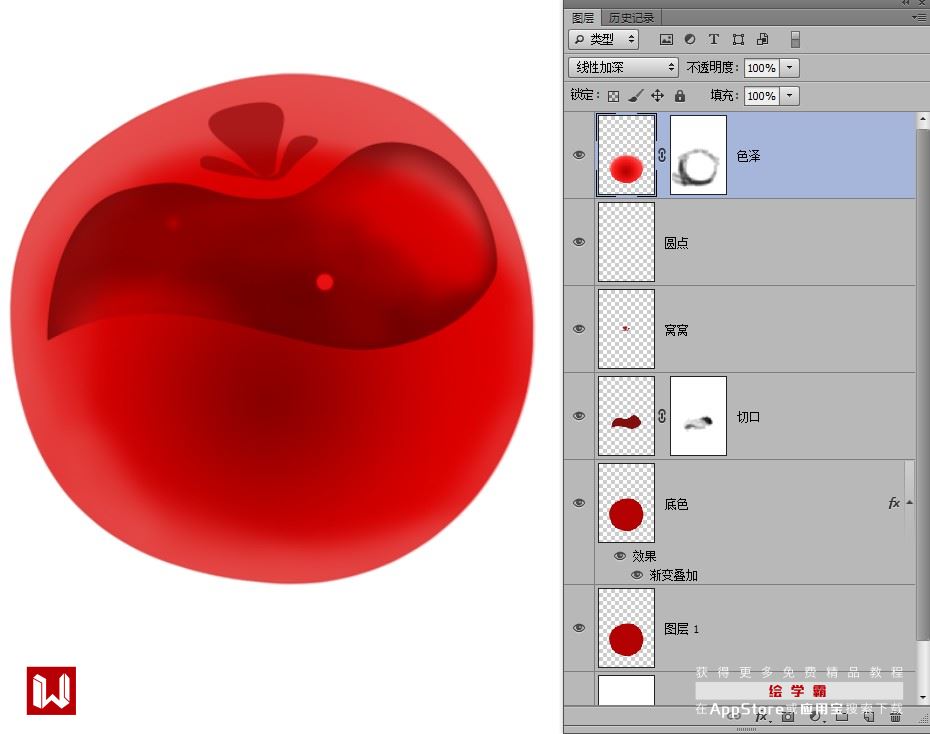The height and width of the screenshot is (734, 930).
Task: Filter layers by shape layer icon
Action: pyautogui.click(x=738, y=40)
